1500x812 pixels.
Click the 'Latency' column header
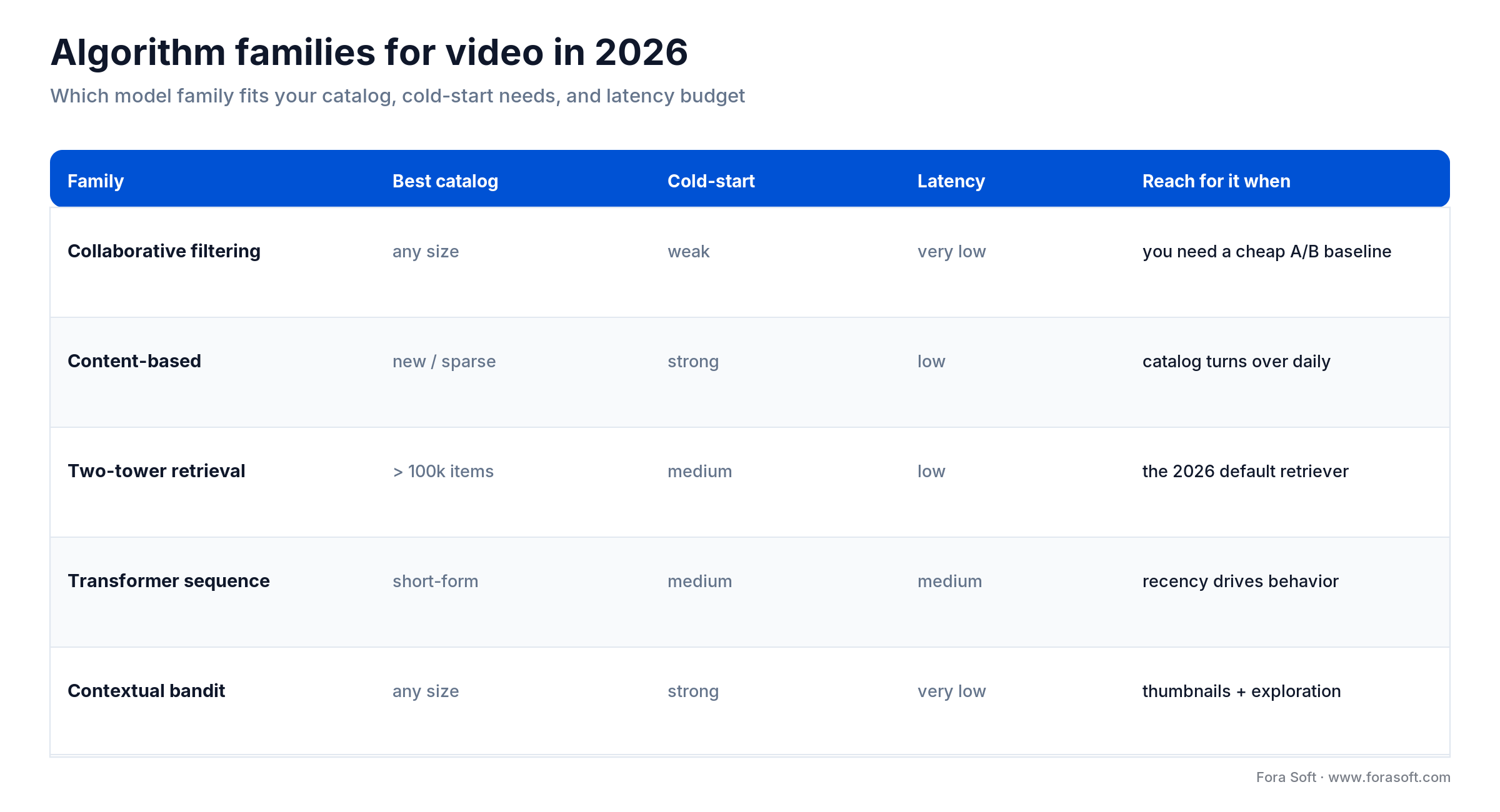click(951, 181)
